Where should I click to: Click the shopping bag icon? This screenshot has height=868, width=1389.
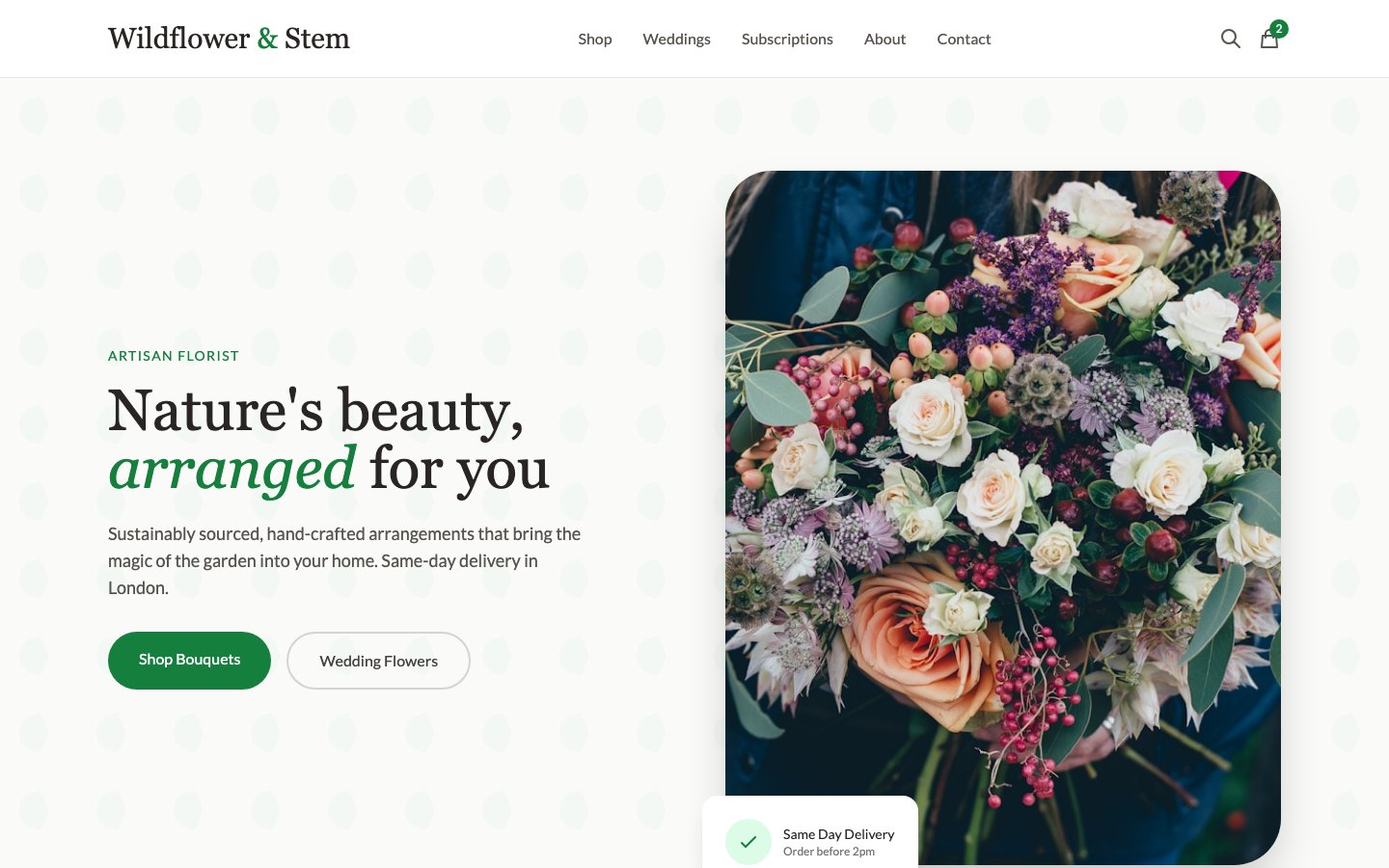(x=1269, y=41)
